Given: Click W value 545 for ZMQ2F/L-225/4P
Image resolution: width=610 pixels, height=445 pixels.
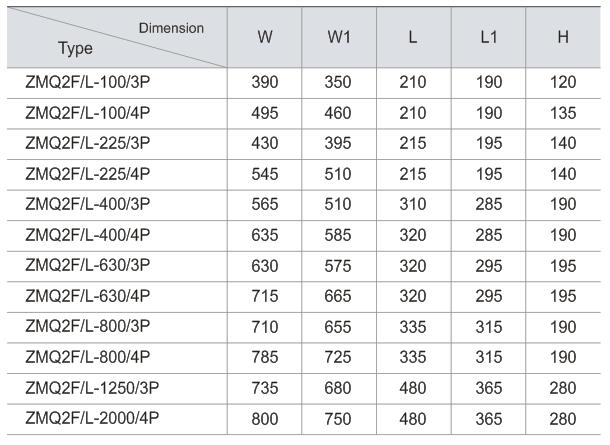Looking at the screenshot, I should coord(265,174).
